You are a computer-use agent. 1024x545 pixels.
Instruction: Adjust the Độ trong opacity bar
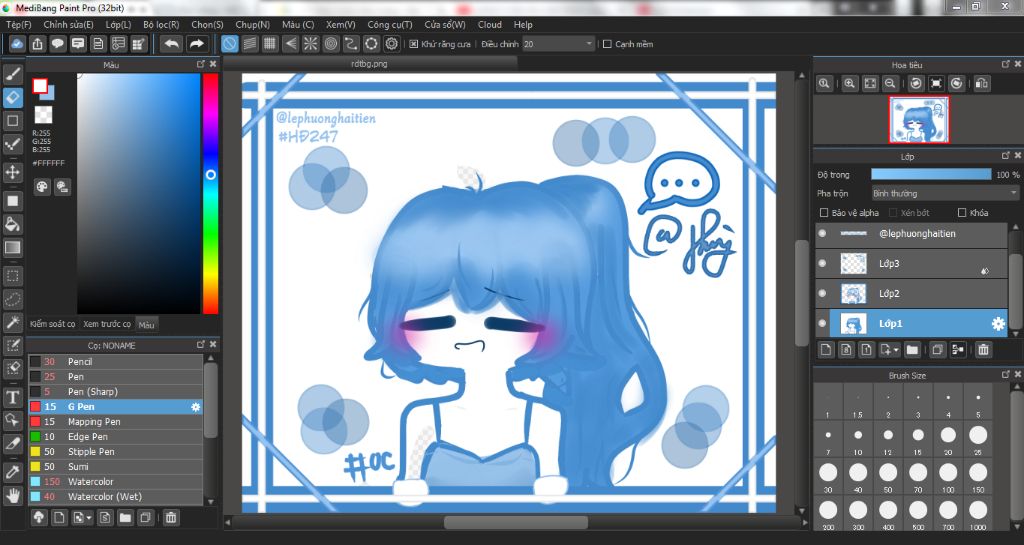point(931,174)
